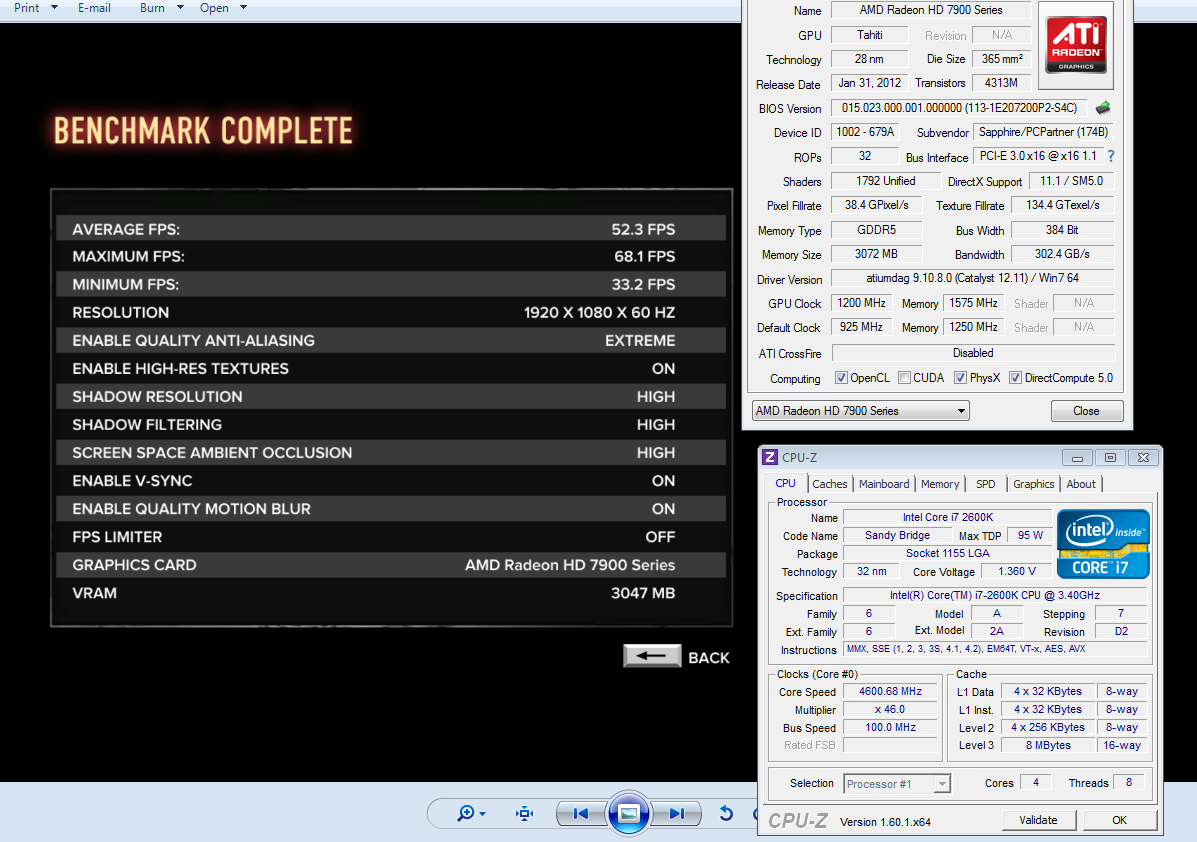Start the slide show

point(628,814)
